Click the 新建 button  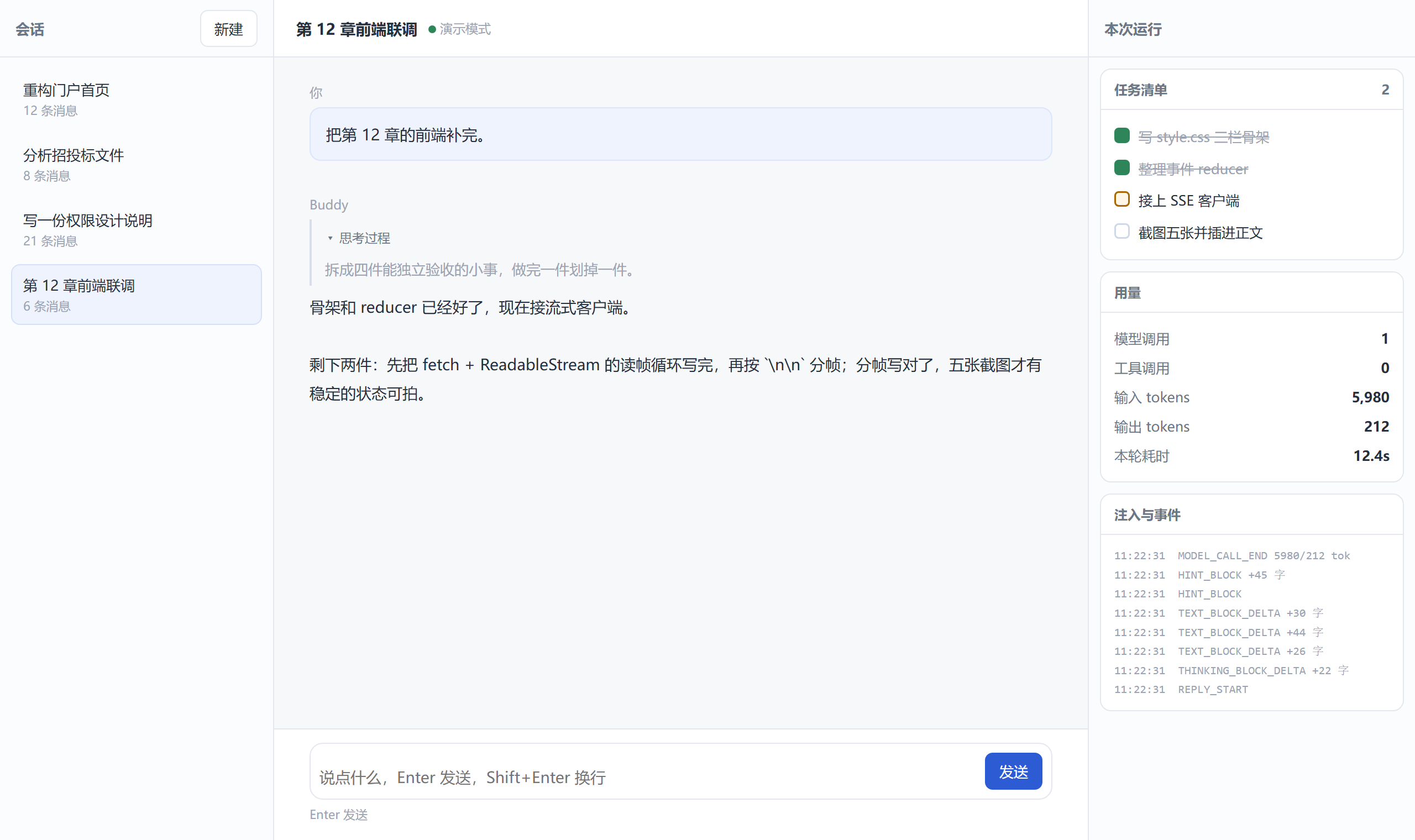coord(228,29)
